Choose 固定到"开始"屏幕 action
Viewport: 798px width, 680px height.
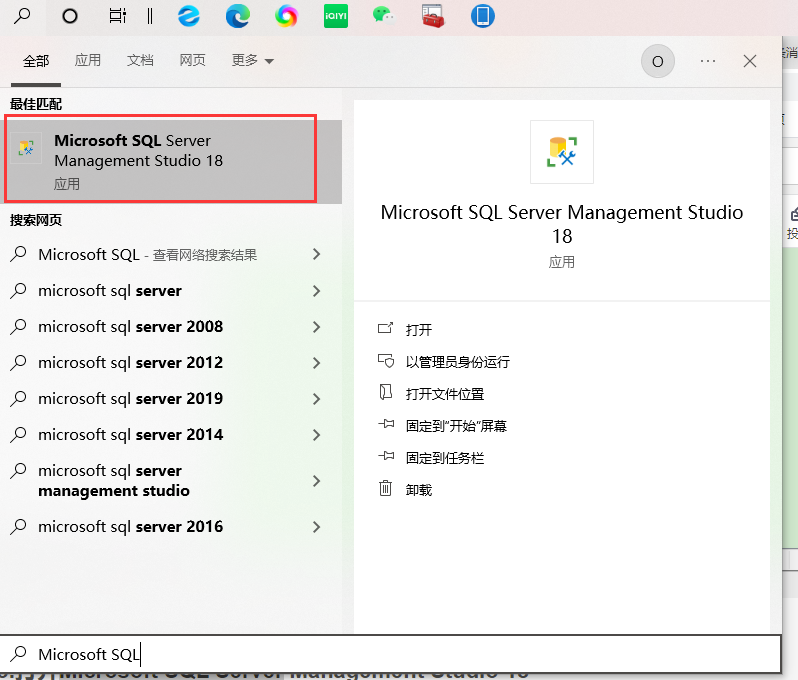pos(456,426)
